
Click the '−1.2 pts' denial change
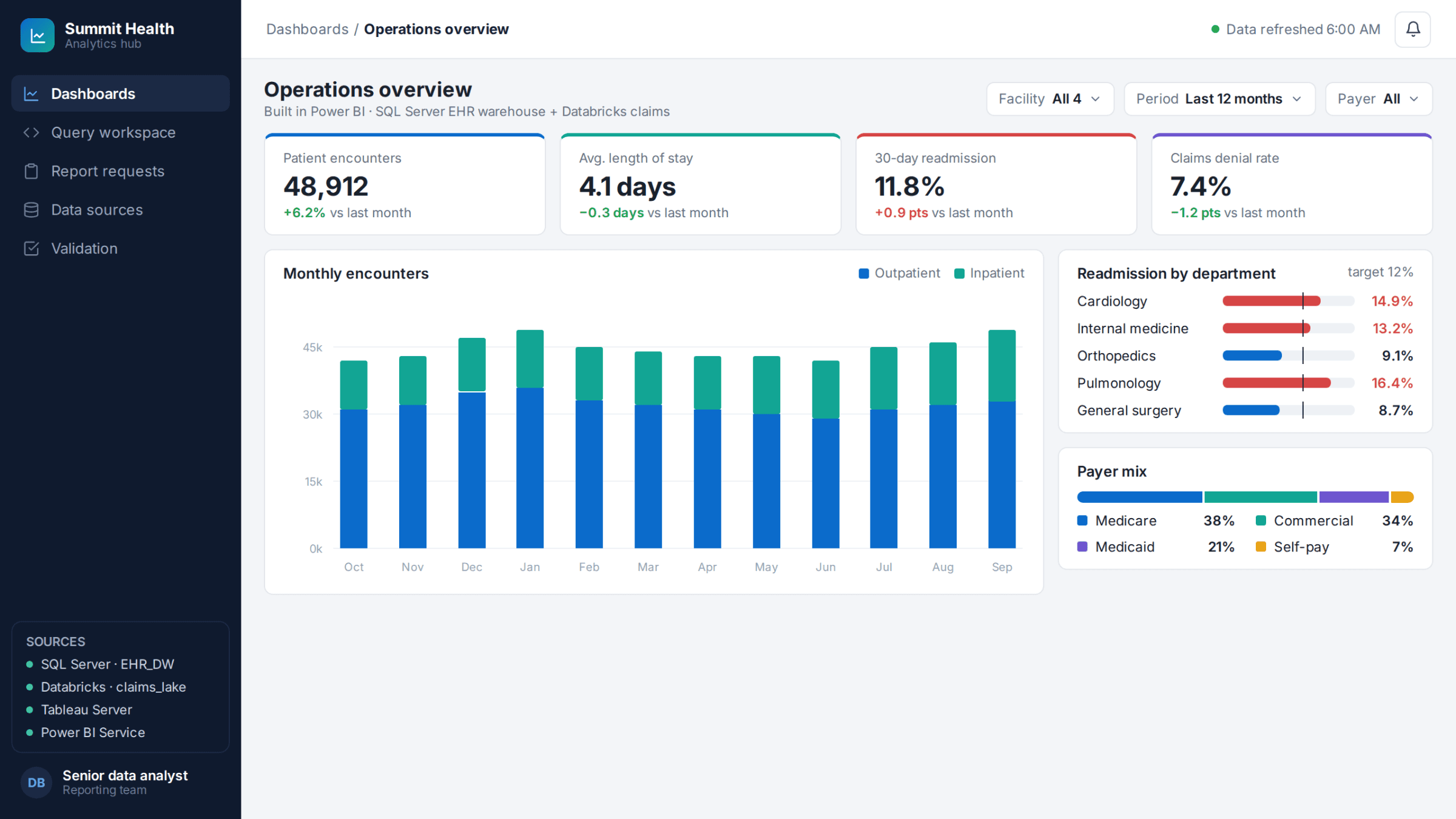click(x=1195, y=213)
